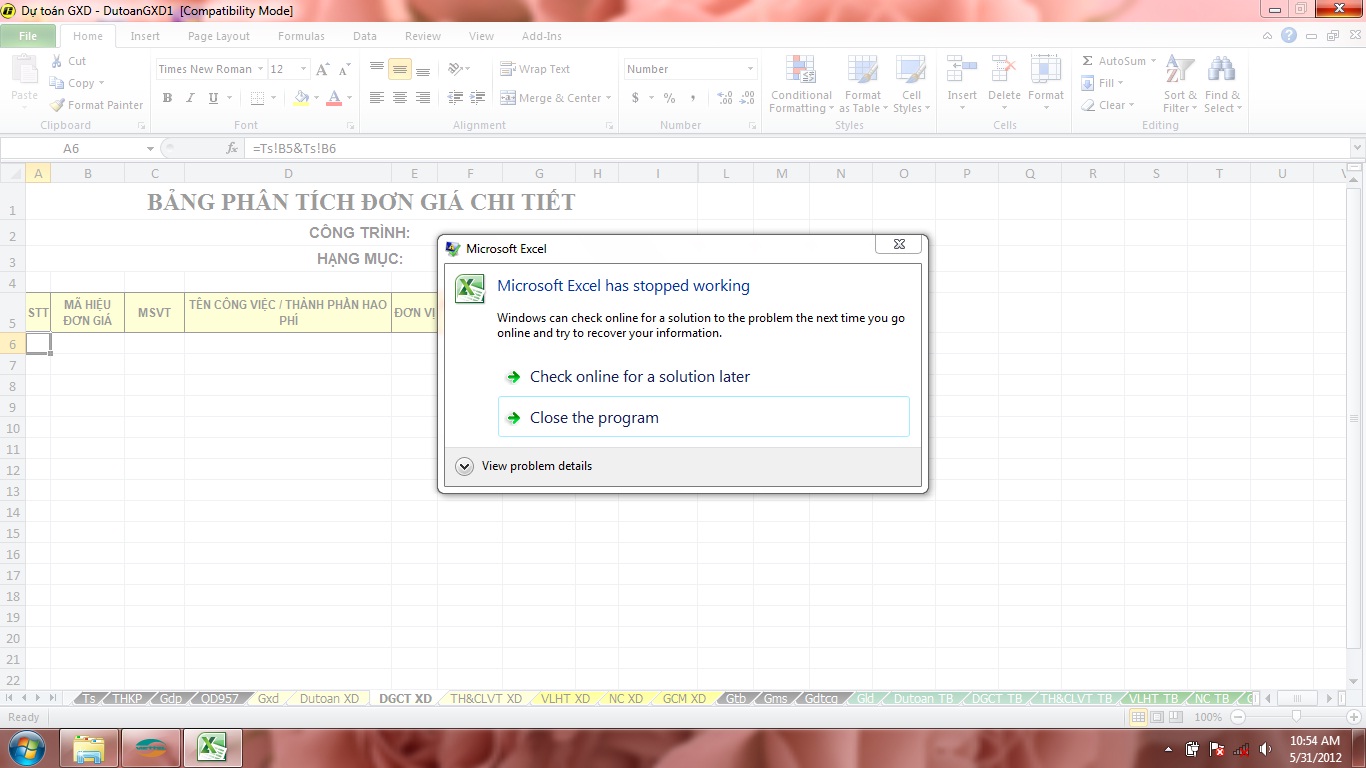Select the VLHT XD sheet tab
1366x768 pixels.
pos(566,699)
